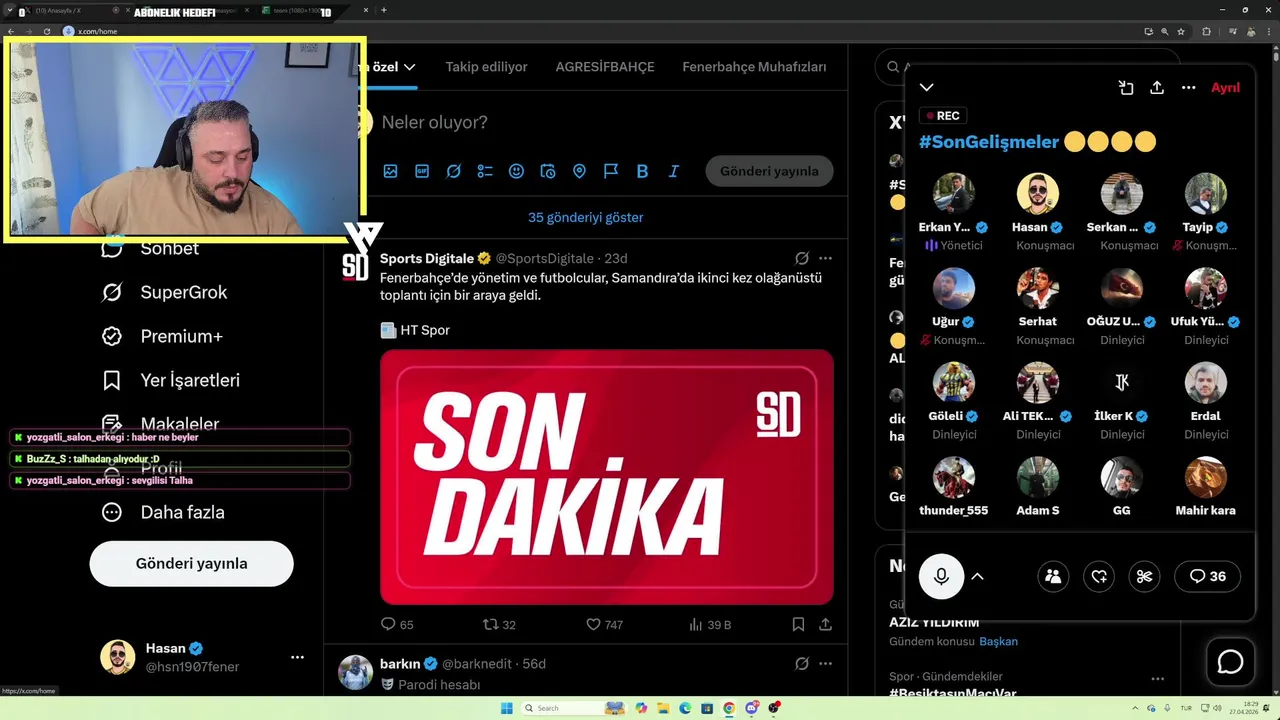Toggle the microphone in the Space
The image size is (1280, 720).
tap(941, 576)
